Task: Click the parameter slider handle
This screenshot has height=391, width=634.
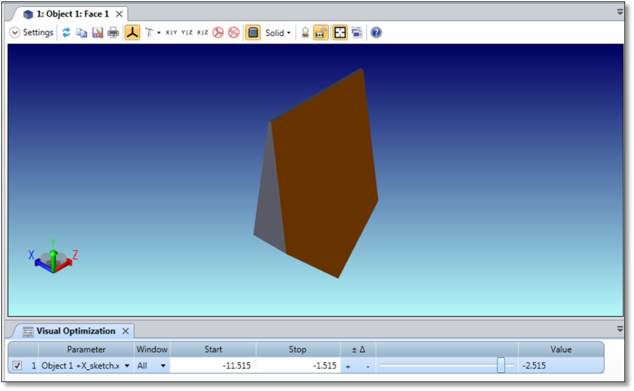Action: click(501, 365)
